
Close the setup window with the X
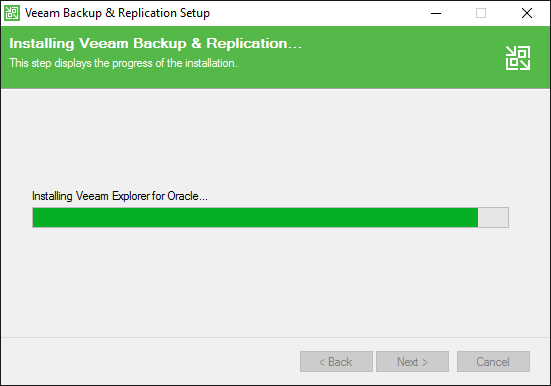point(526,13)
